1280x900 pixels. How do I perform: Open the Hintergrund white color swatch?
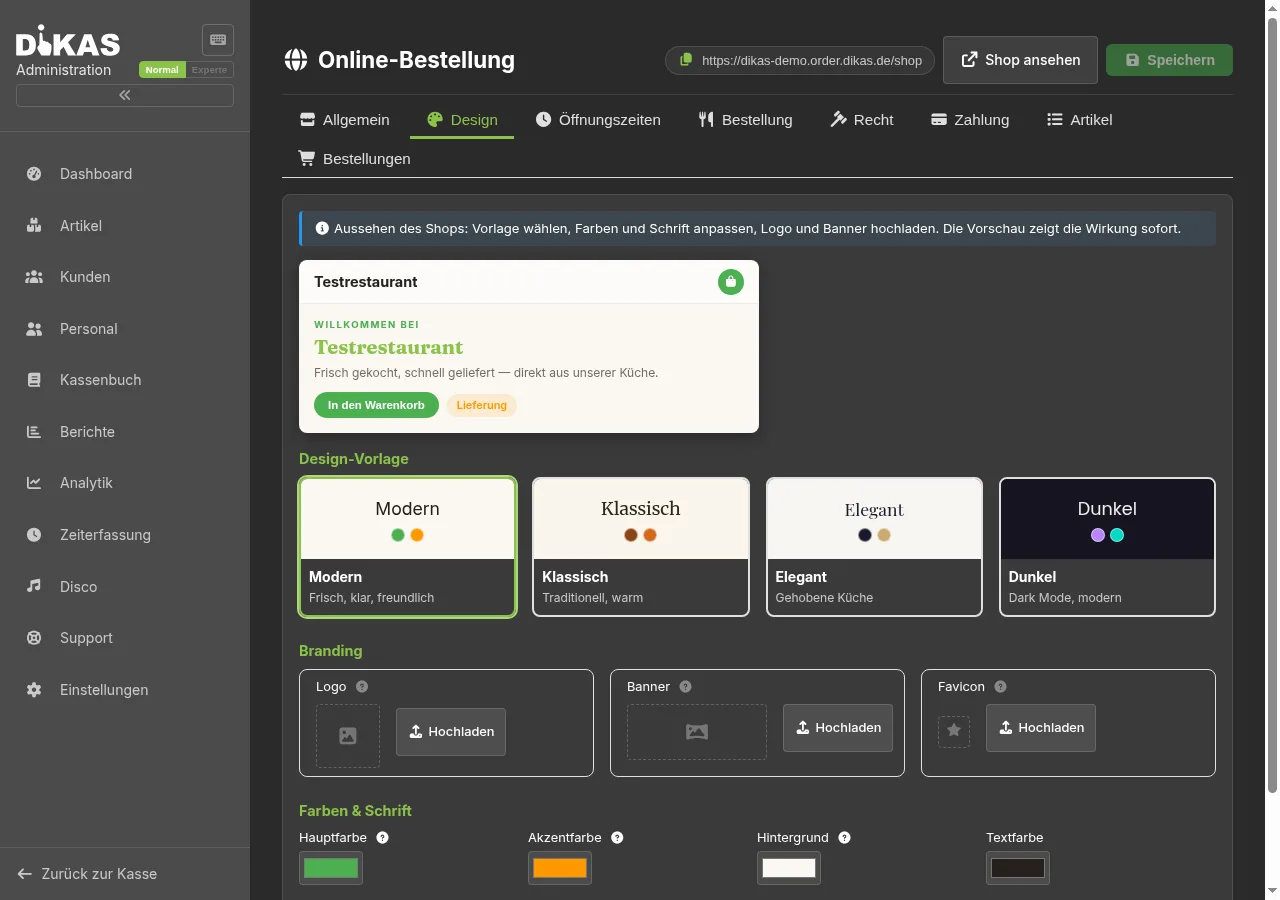[x=789, y=868]
